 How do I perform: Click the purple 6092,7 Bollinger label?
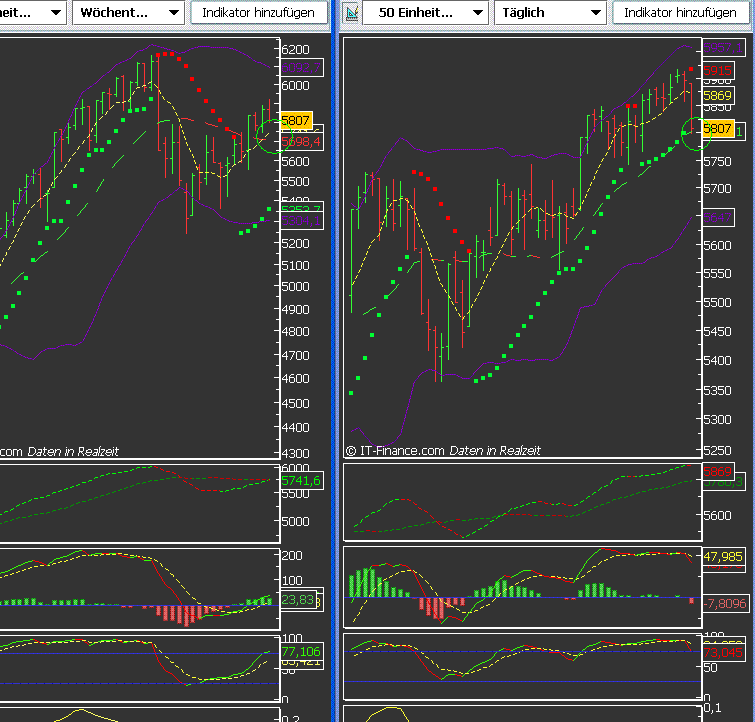click(x=301, y=68)
